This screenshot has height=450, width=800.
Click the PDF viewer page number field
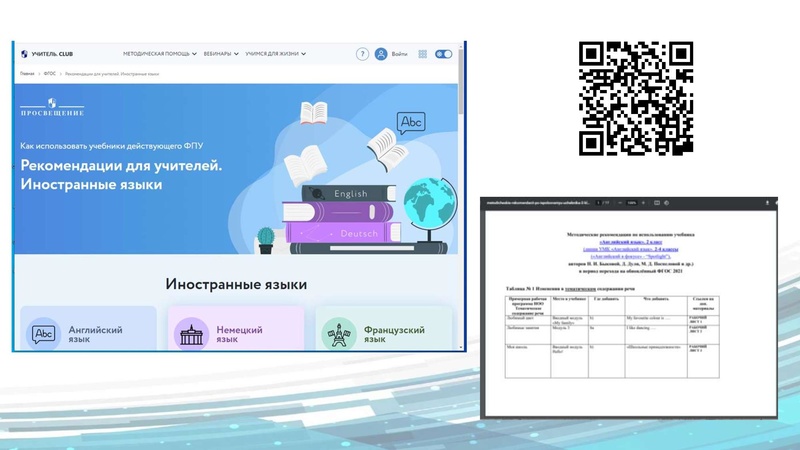tap(598, 203)
